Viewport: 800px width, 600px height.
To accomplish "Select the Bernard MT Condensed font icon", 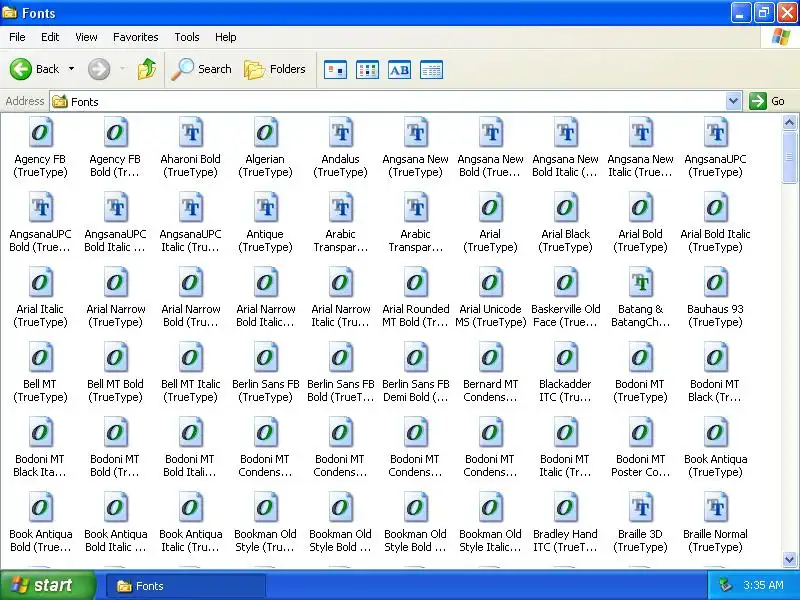I will [490, 358].
